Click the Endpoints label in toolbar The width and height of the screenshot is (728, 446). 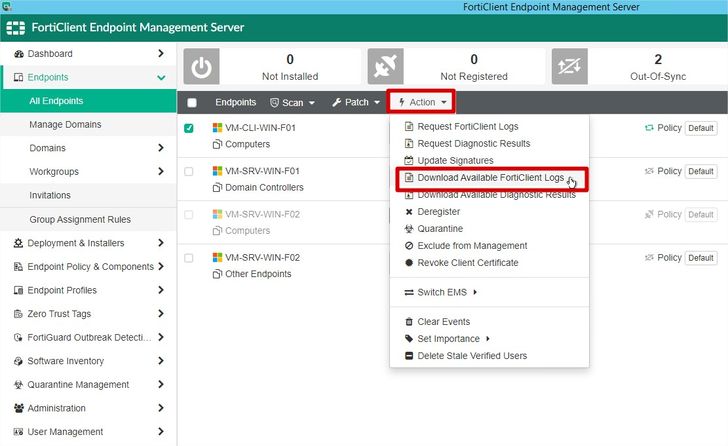235,102
